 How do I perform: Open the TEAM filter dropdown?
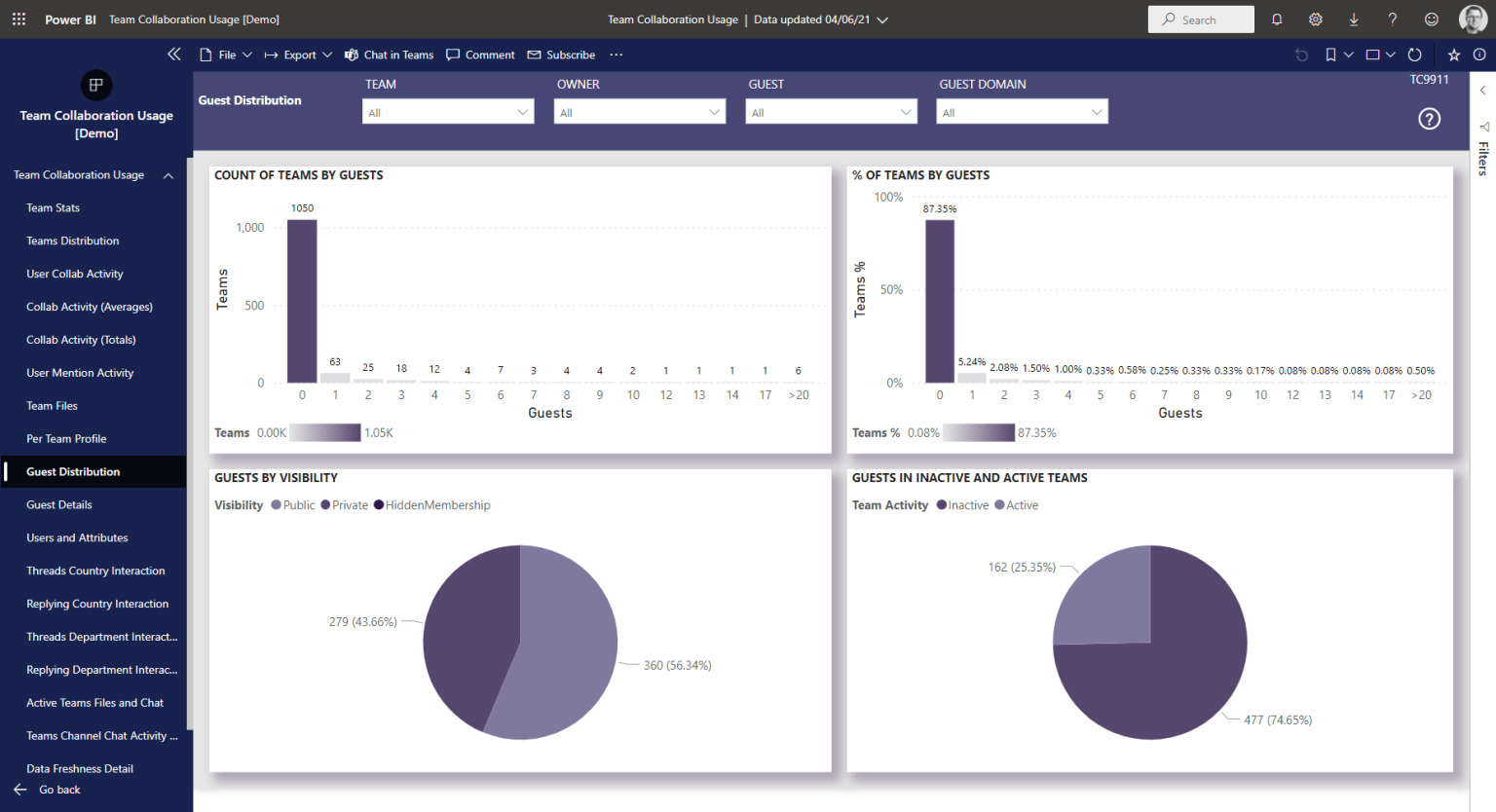(x=449, y=112)
